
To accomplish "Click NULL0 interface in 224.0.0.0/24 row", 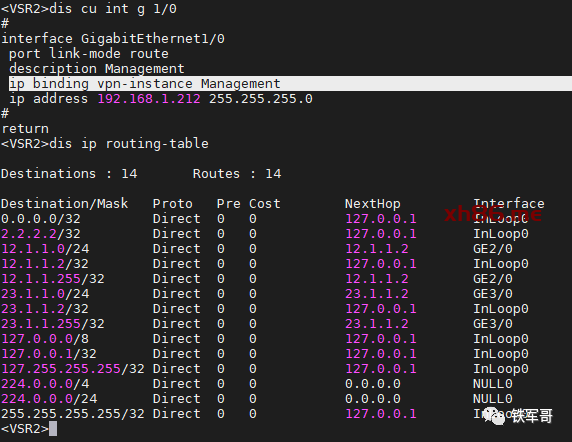I will click(492, 399).
